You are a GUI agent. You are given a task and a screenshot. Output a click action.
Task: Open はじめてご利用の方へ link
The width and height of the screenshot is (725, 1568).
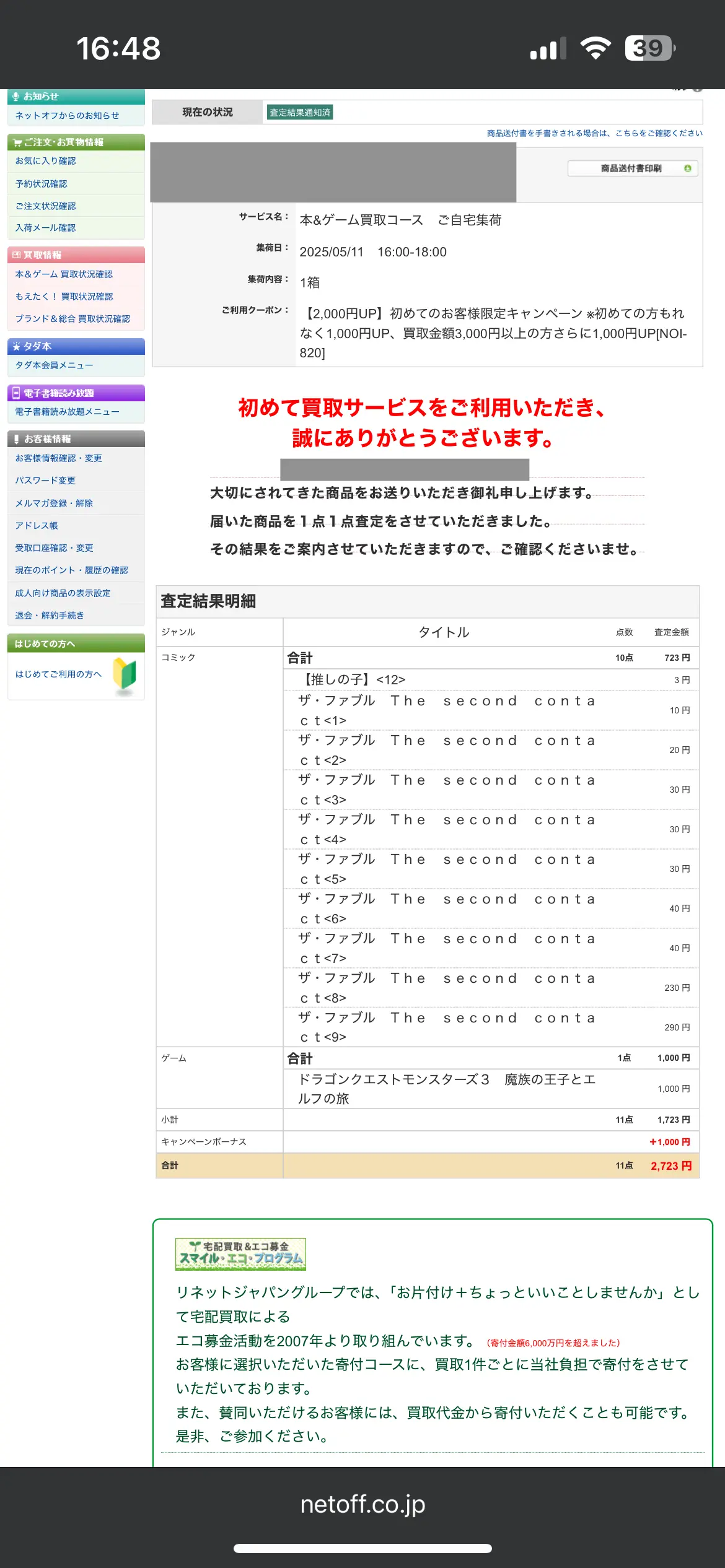pyautogui.click(x=58, y=674)
